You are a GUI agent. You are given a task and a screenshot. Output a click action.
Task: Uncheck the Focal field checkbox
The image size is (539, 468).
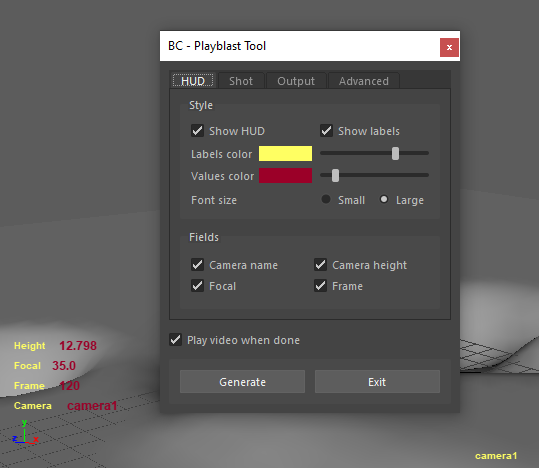(x=197, y=286)
